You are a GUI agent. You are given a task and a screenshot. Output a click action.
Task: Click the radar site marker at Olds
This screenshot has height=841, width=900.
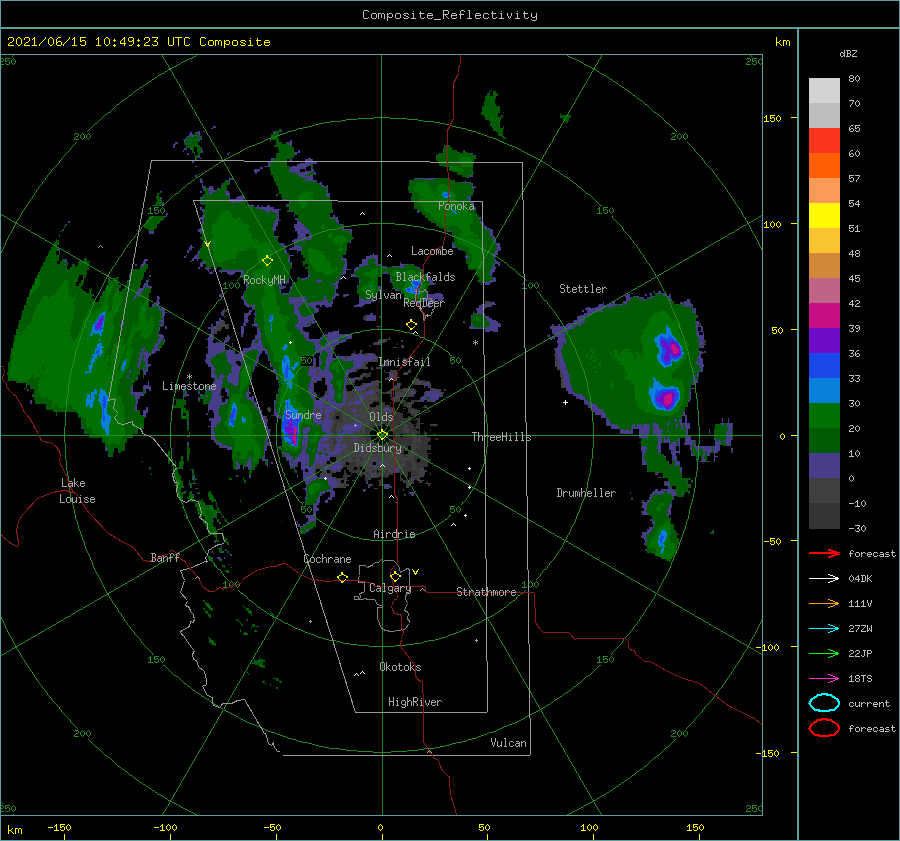[x=382, y=435]
